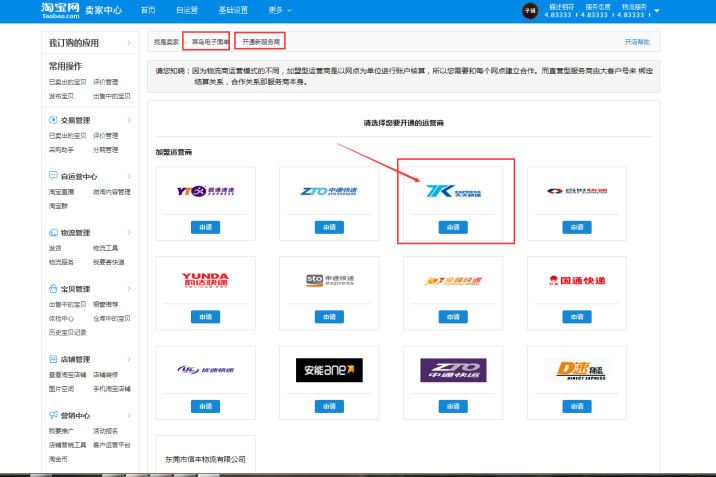
Task: Expand 我订购的应用 sidebar section
Action: 128,44
